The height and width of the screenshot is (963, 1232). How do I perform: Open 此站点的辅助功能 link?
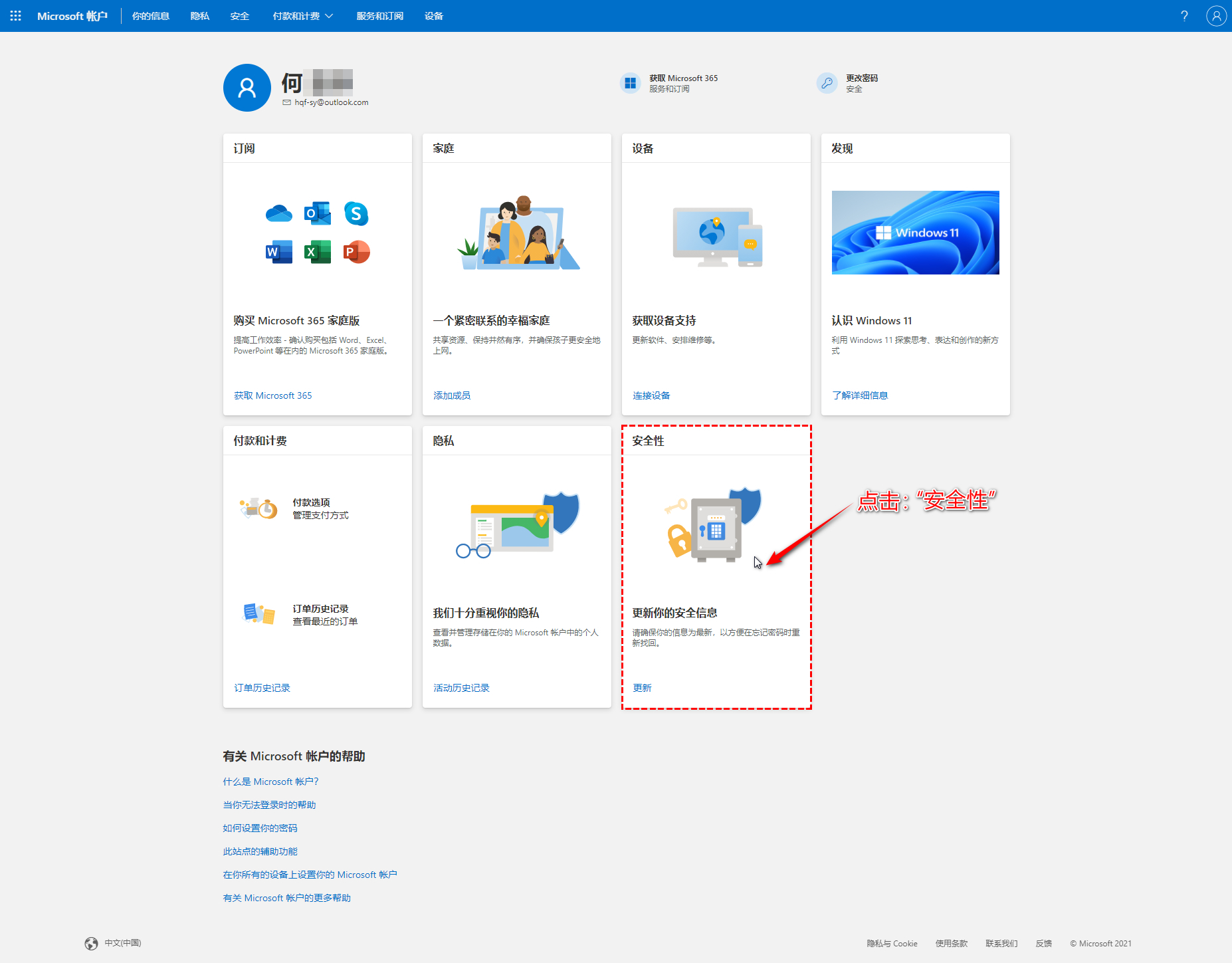[x=260, y=851]
